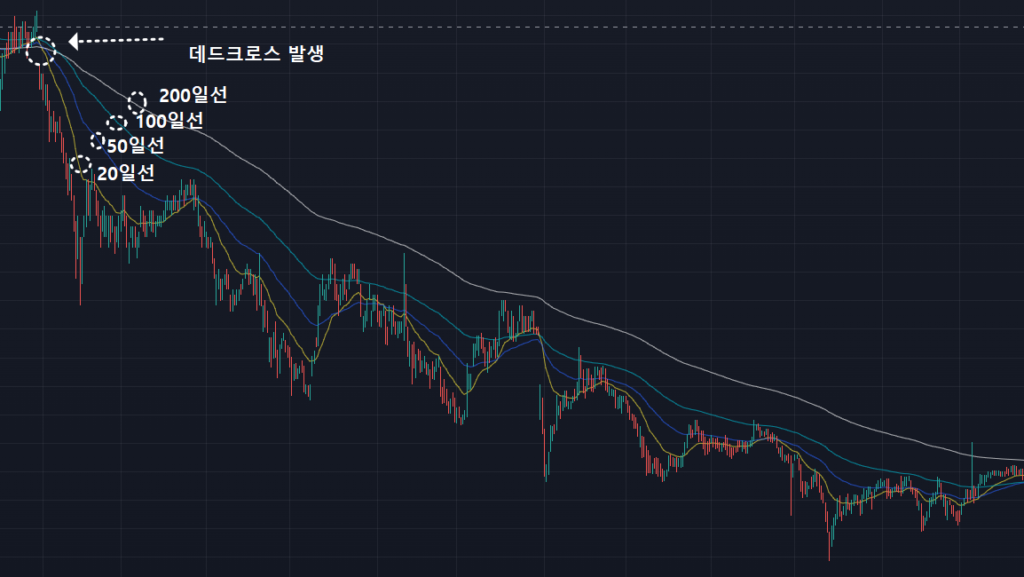Select the 50일선 text label
This screenshot has height=577, width=1024.
pos(136,145)
